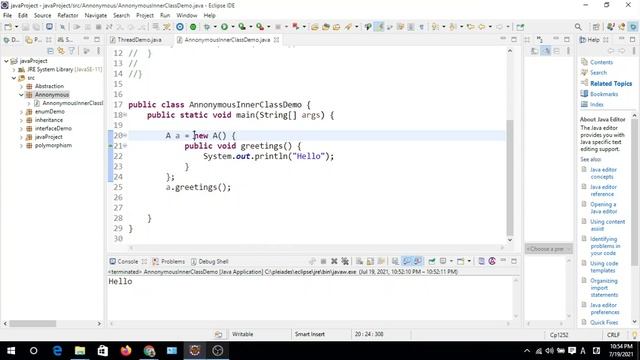Click the Remove All Terminated Launches double-X icon
The image size is (640, 360).
pyautogui.click(x=345, y=261)
